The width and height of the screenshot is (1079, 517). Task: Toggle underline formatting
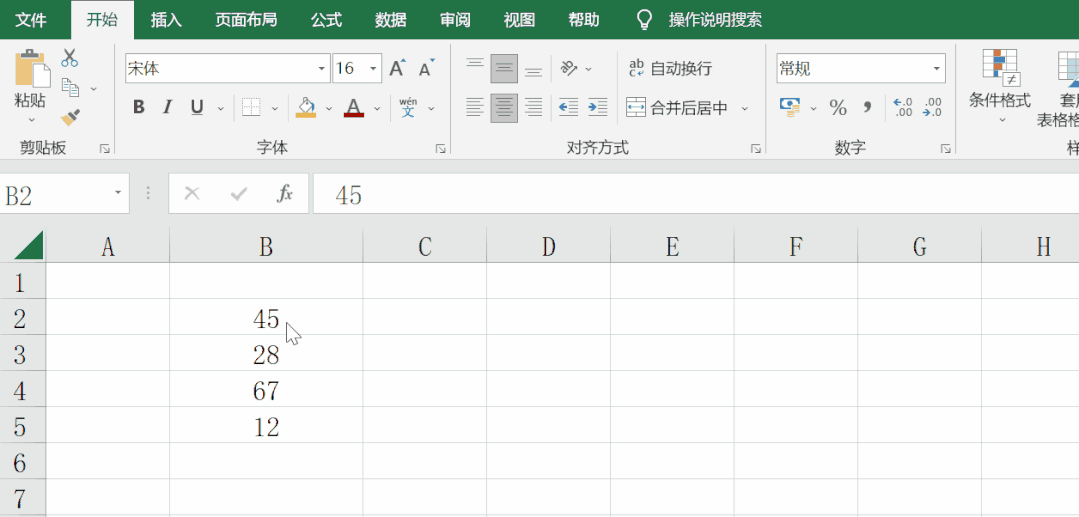pos(197,107)
